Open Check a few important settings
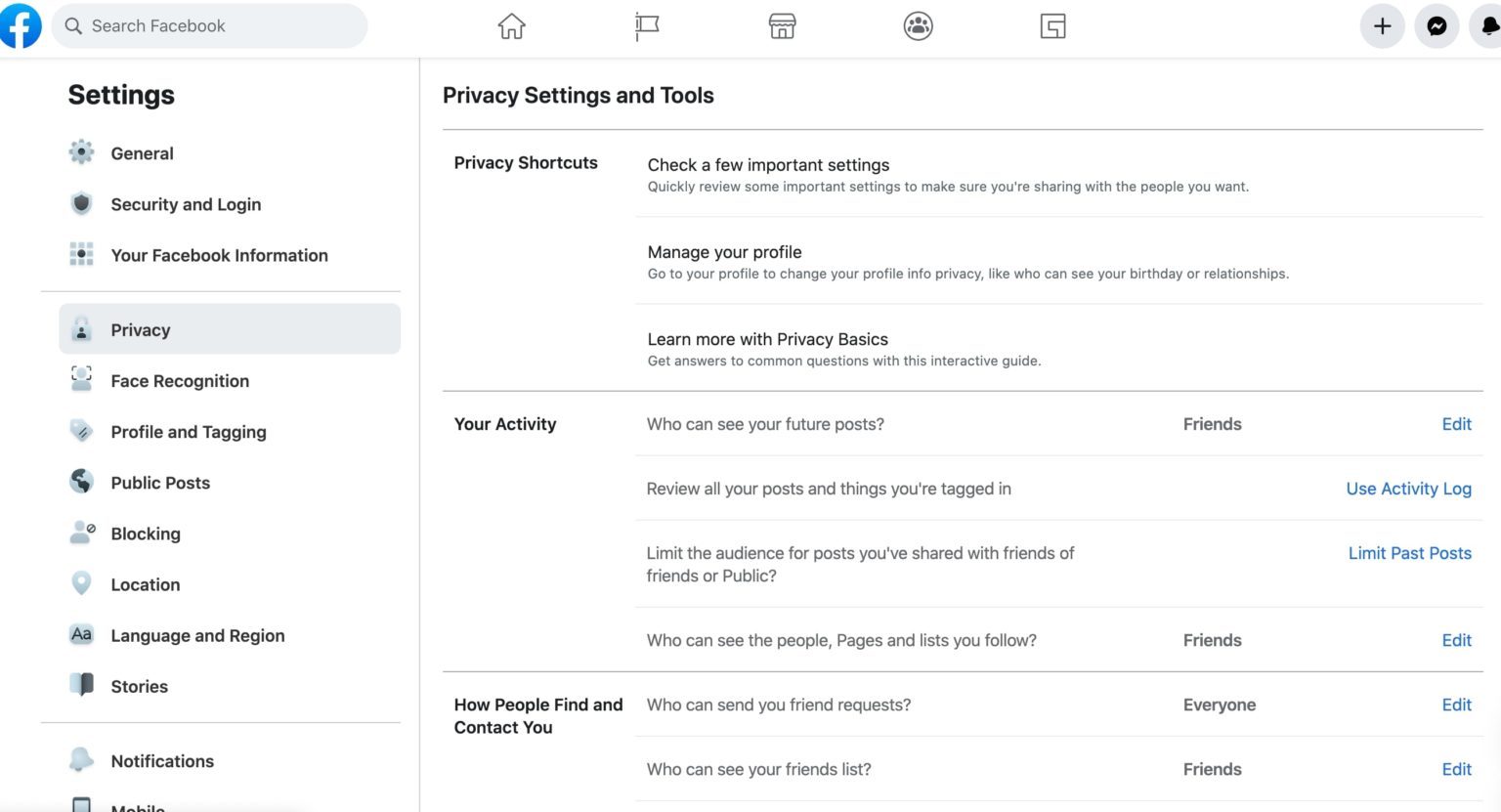Image resolution: width=1501 pixels, height=812 pixels. (x=768, y=165)
